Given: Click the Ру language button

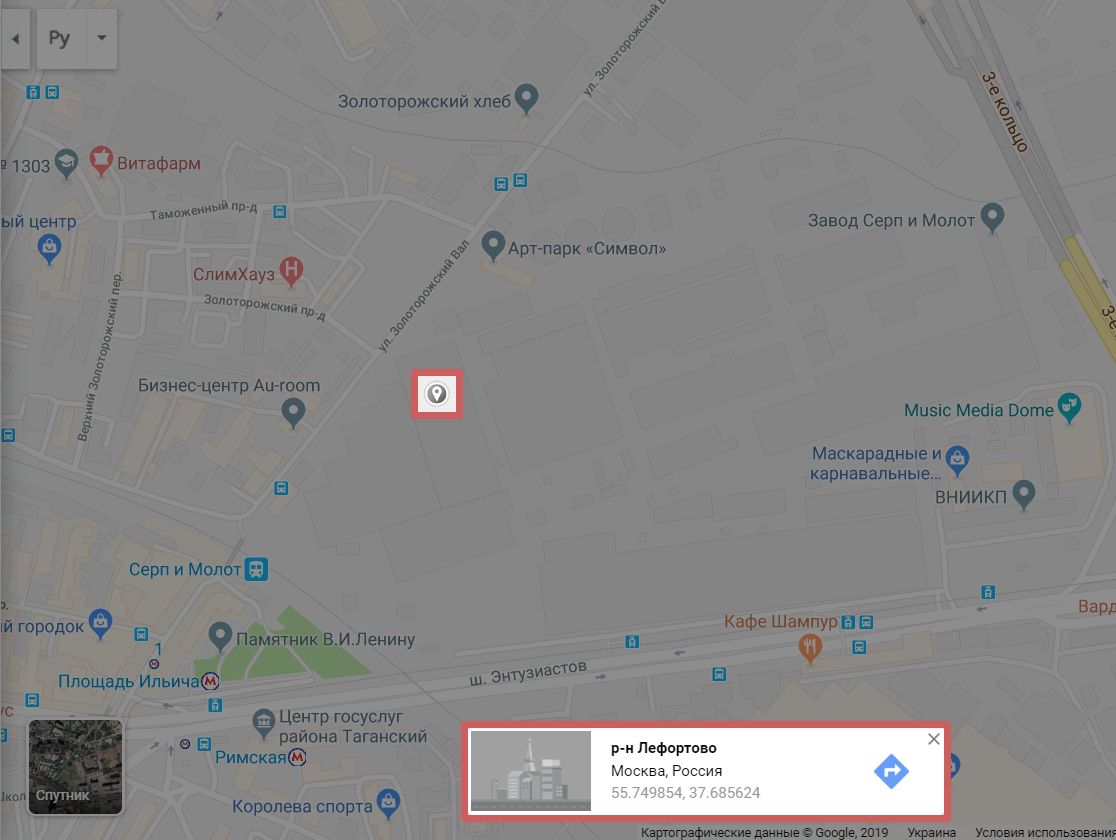Looking at the screenshot, I should point(60,38).
